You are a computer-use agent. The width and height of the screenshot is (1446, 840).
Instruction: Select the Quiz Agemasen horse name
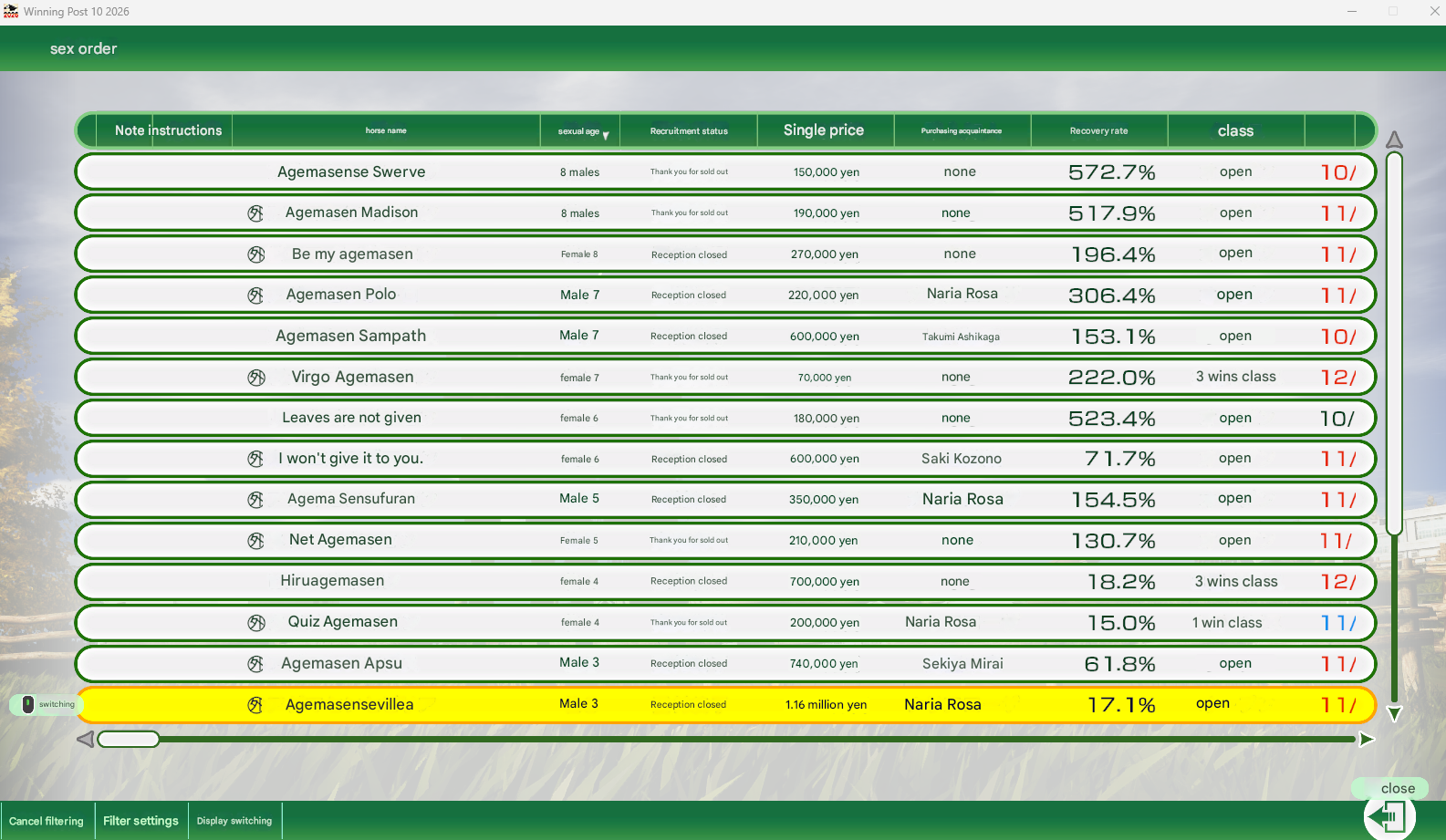(x=343, y=622)
